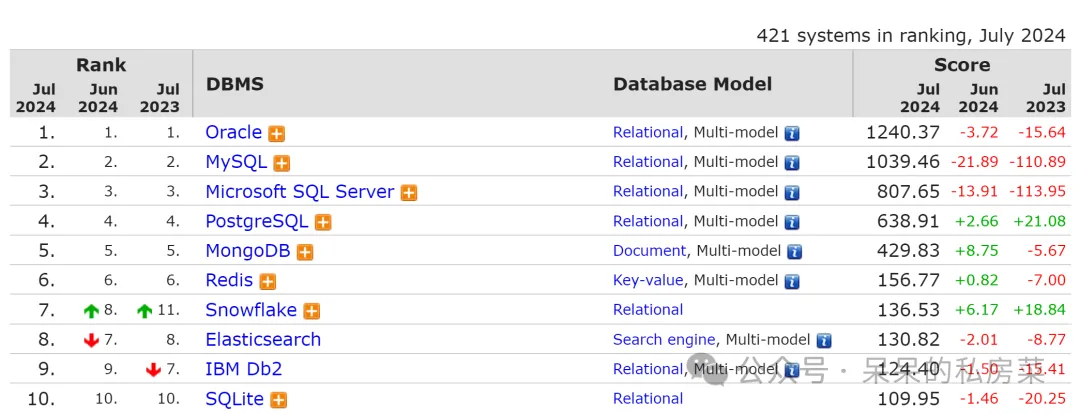Viewport: 1080px width, 414px height.
Task: Click the plus icon next to SQLite
Action: click(278, 400)
